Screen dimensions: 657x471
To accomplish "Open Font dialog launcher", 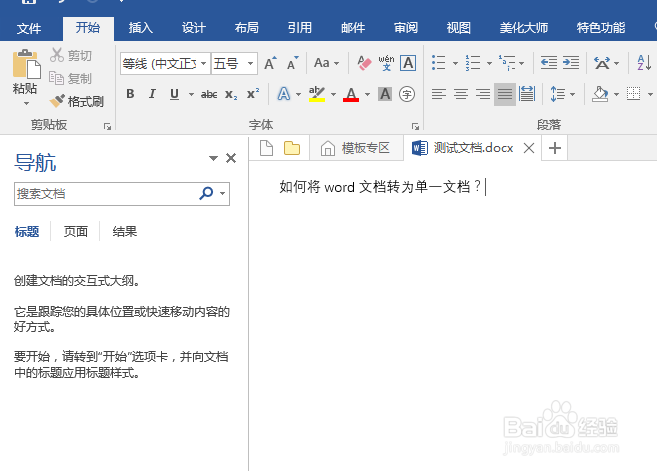I will pos(415,127).
